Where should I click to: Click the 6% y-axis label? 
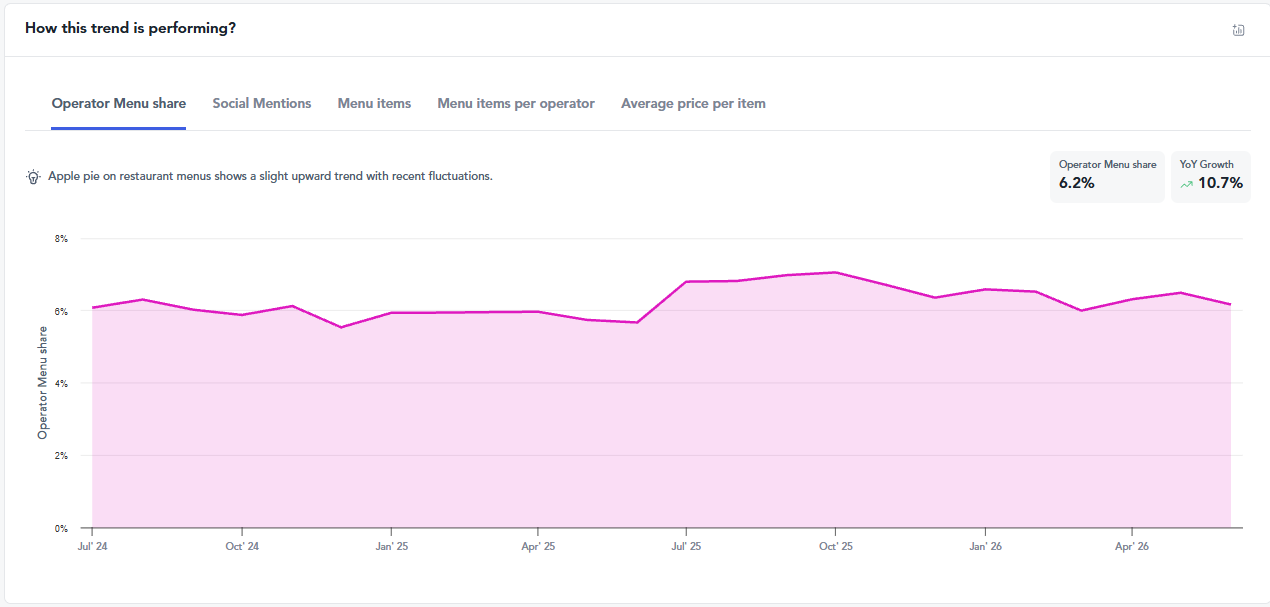coord(61,311)
